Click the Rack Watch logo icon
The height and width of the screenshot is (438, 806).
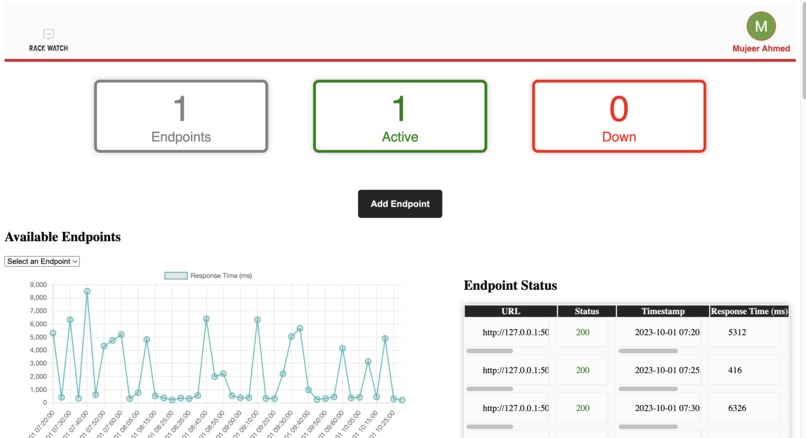(x=48, y=34)
